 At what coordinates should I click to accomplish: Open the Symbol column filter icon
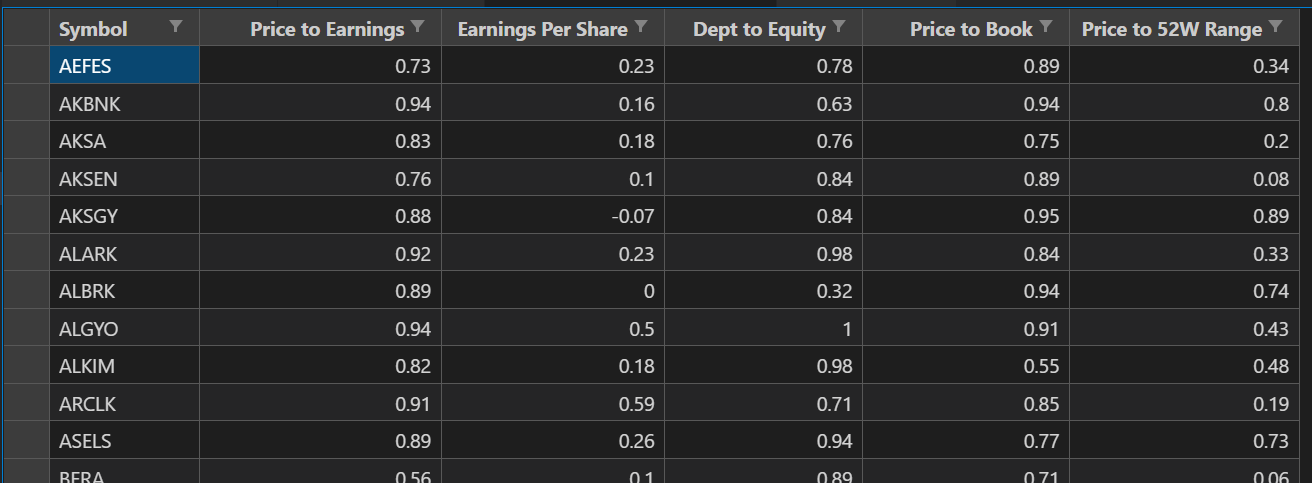click(x=176, y=26)
